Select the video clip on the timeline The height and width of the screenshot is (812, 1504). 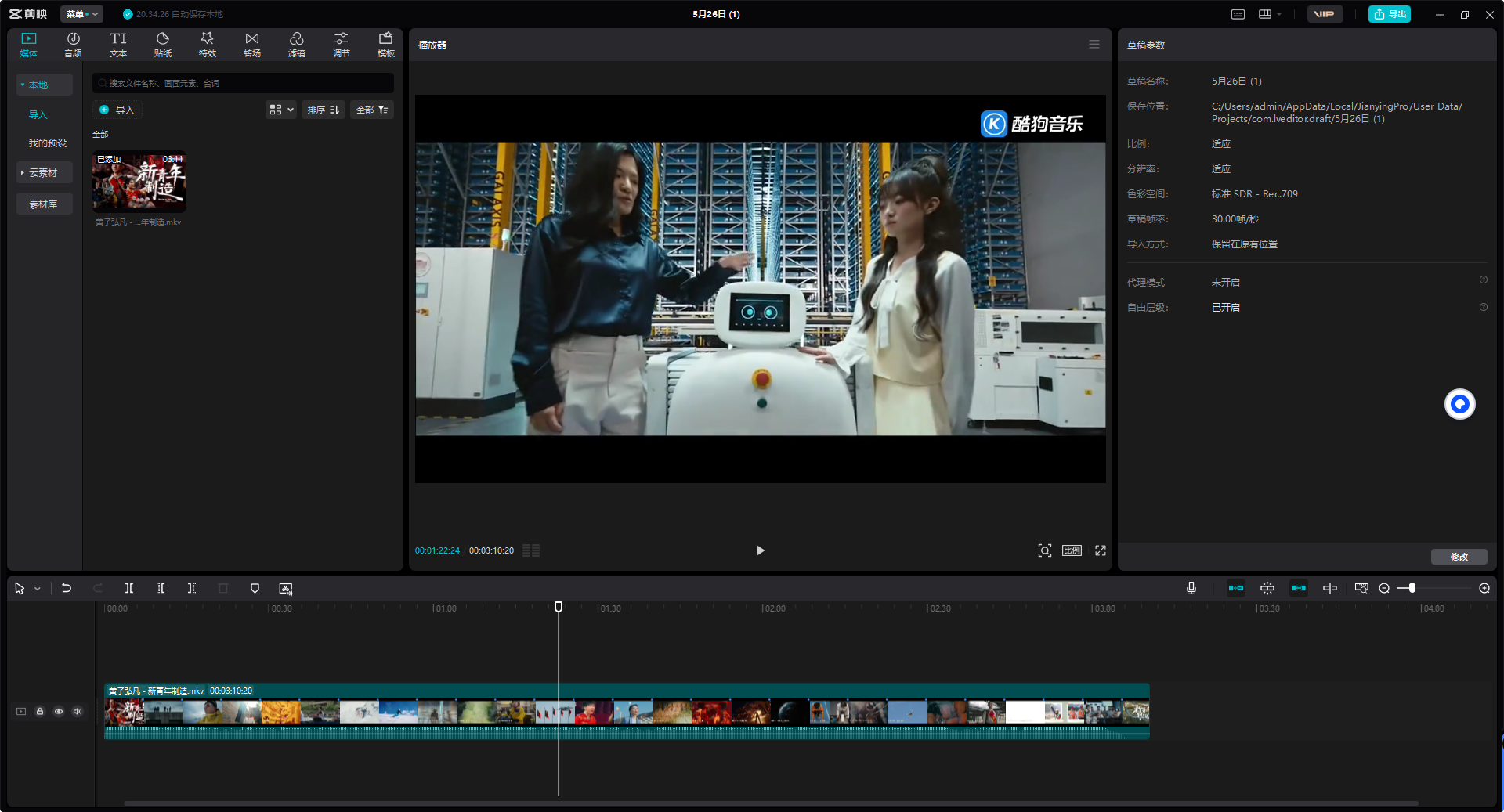[x=627, y=712]
